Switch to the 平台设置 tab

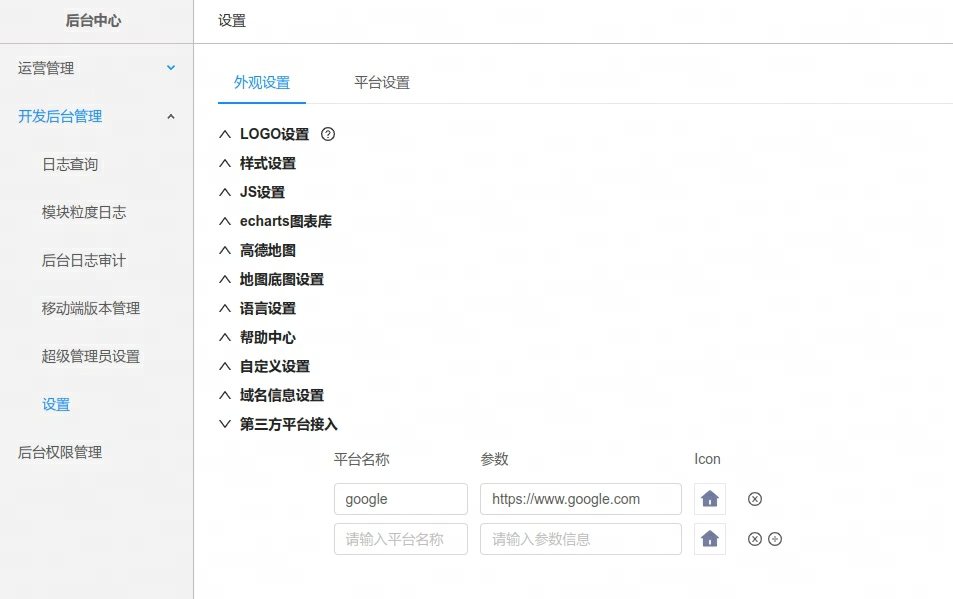click(x=382, y=82)
